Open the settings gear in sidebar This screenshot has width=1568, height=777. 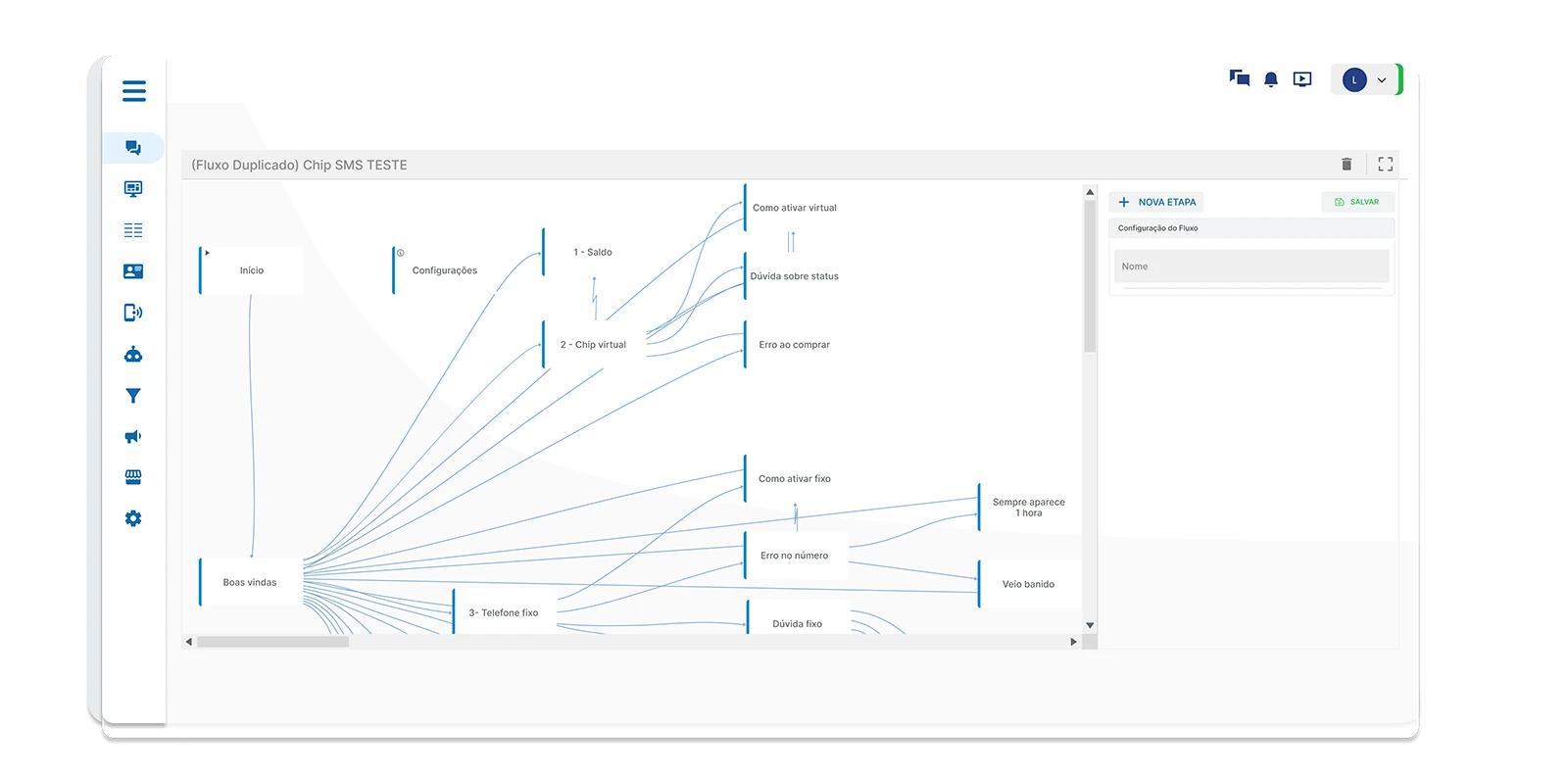click(133, 518)
